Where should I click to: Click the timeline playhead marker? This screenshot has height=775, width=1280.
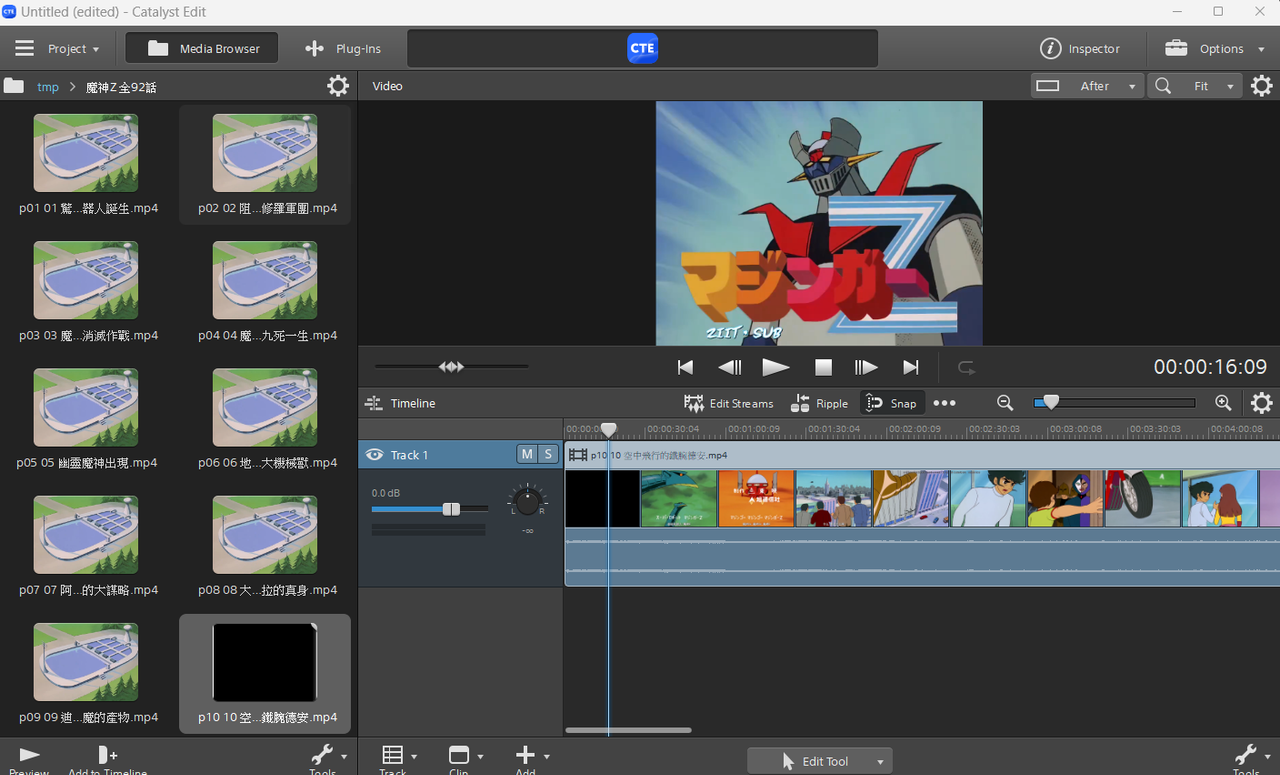(x=608, y=430)
